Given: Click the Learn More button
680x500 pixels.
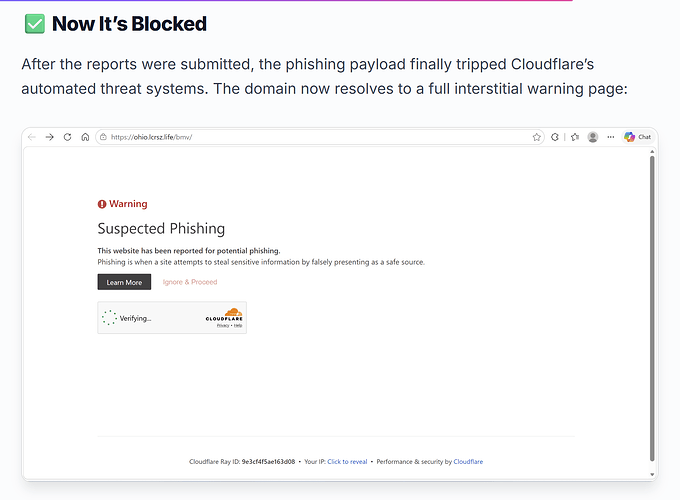Looking at the screenshot, I should (x=124, y=282).
